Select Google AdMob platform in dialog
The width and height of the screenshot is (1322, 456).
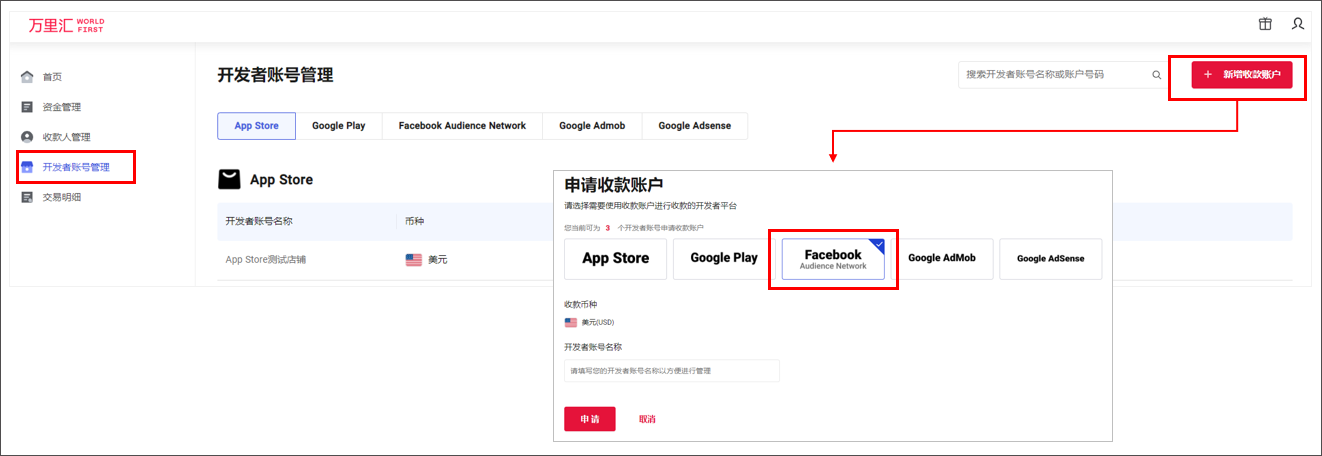point(941,258)
